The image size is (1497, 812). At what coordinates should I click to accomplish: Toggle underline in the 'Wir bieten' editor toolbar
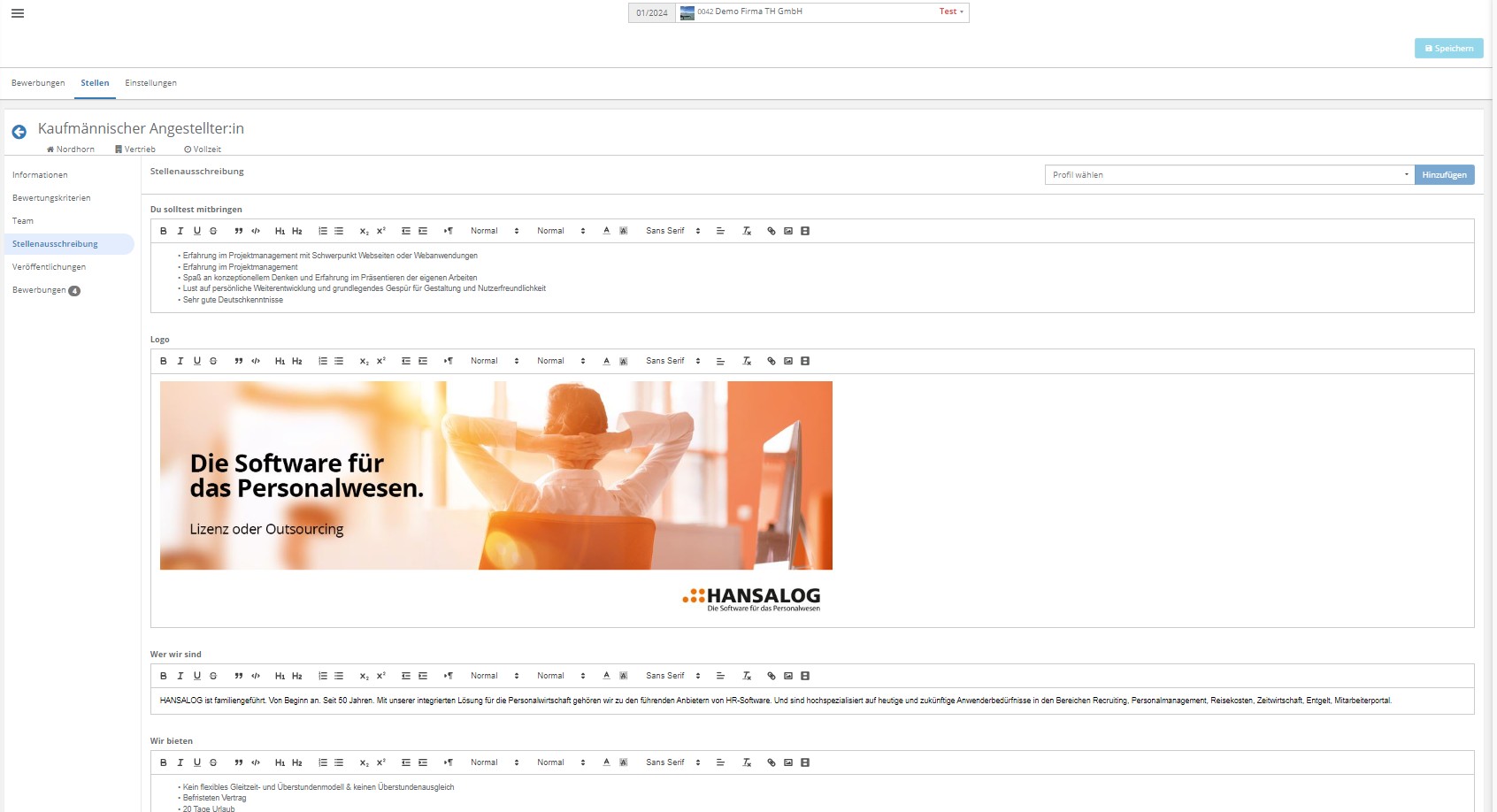tap(197, 762)
